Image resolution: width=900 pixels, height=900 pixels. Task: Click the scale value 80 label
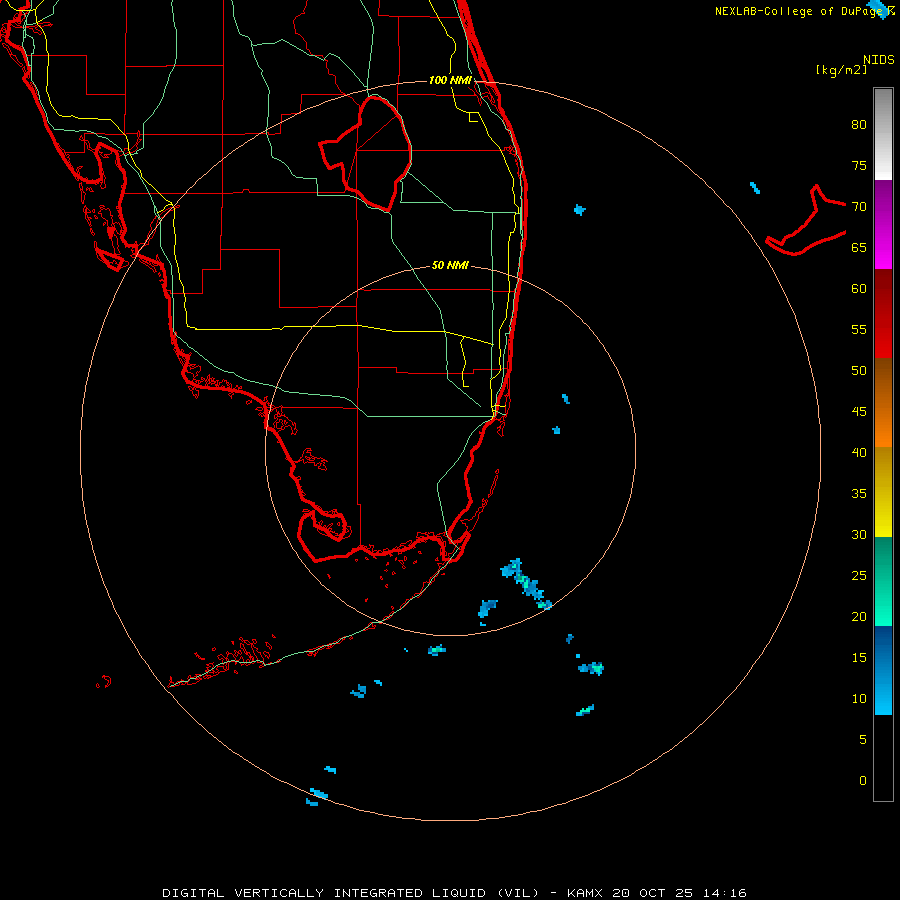point(859,125)
